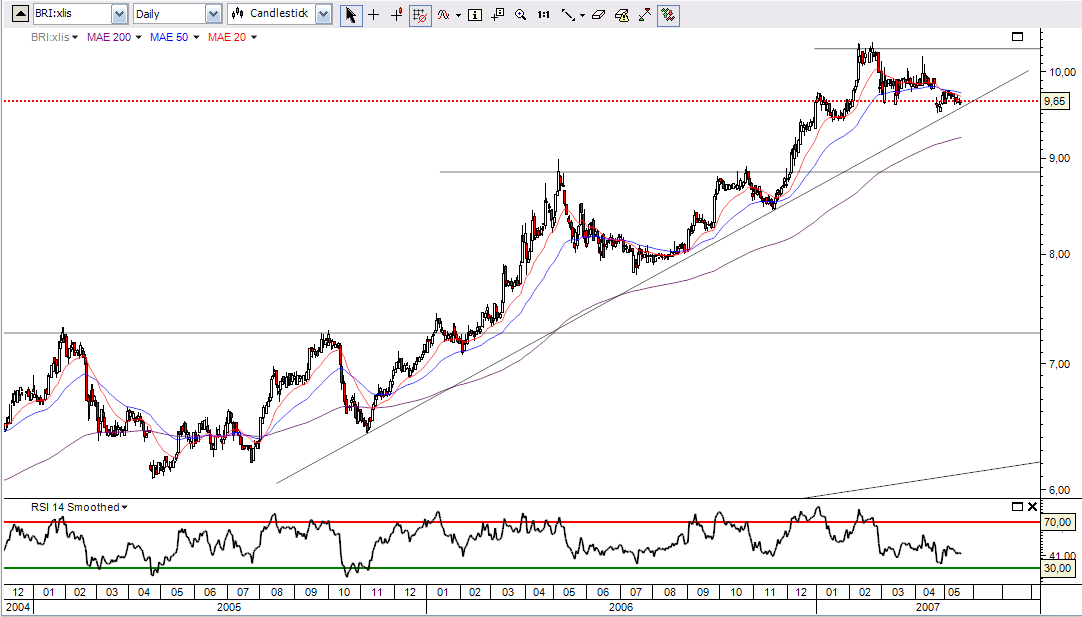Click the magnifier zoom tool
Viewport: 1082px width, 617px height.
[521, 14]
